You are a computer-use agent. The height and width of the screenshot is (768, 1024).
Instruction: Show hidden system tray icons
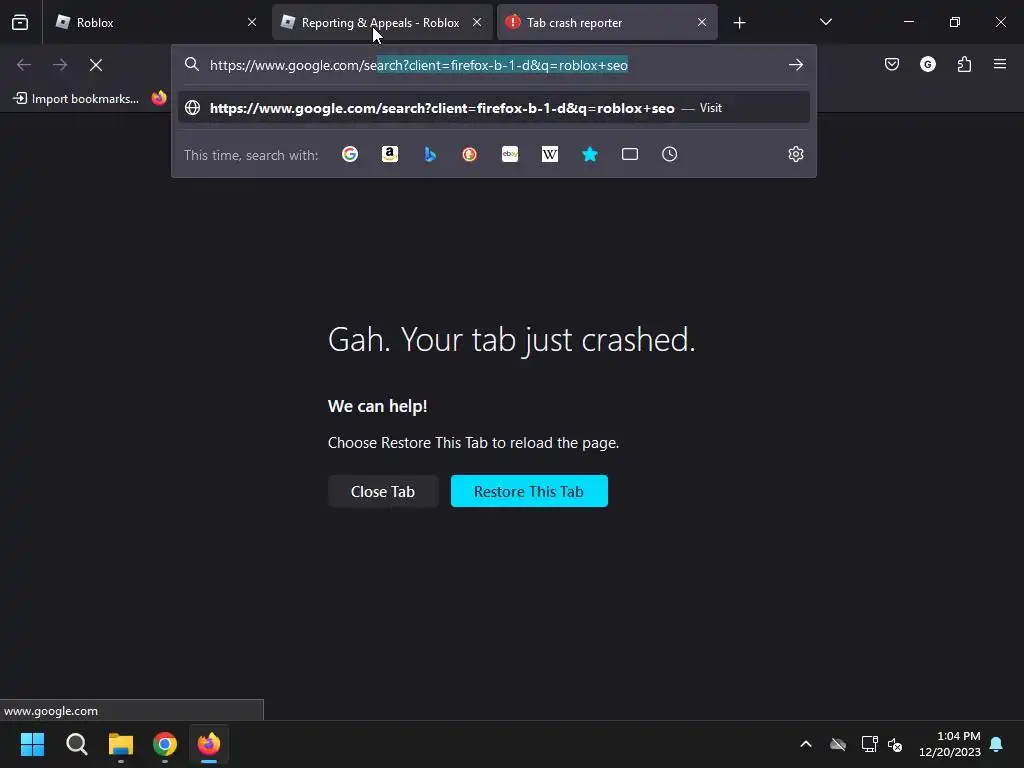[806, 744]
